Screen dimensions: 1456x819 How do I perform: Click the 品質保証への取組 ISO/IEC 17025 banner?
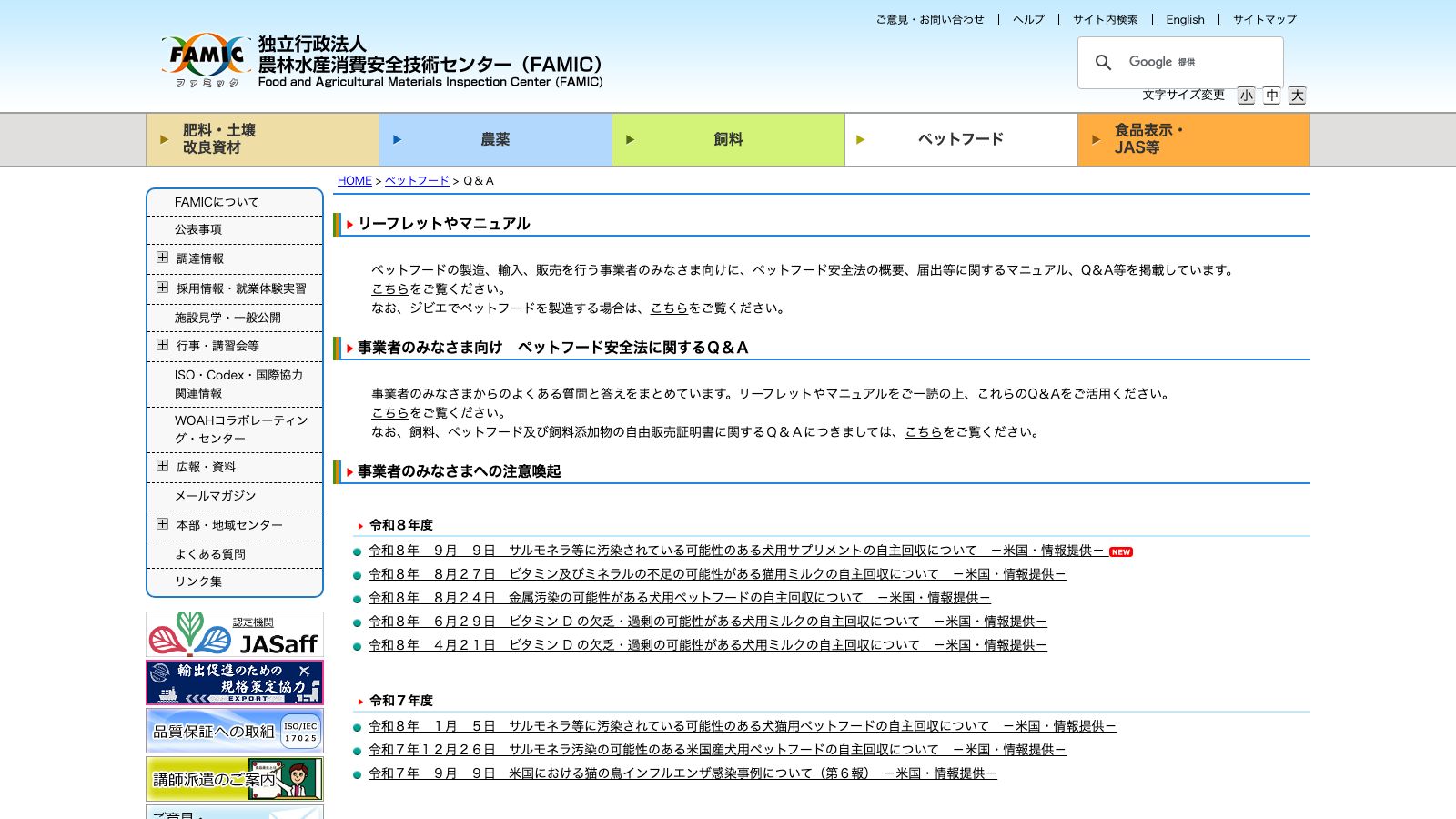point(235,731)
